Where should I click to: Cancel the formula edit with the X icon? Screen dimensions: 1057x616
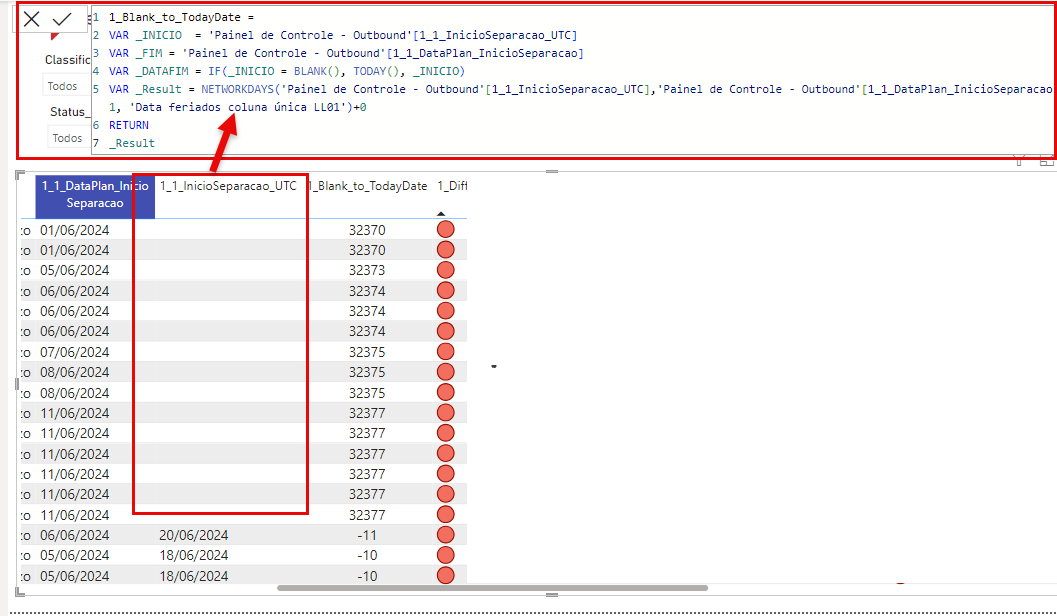[32, 19]
